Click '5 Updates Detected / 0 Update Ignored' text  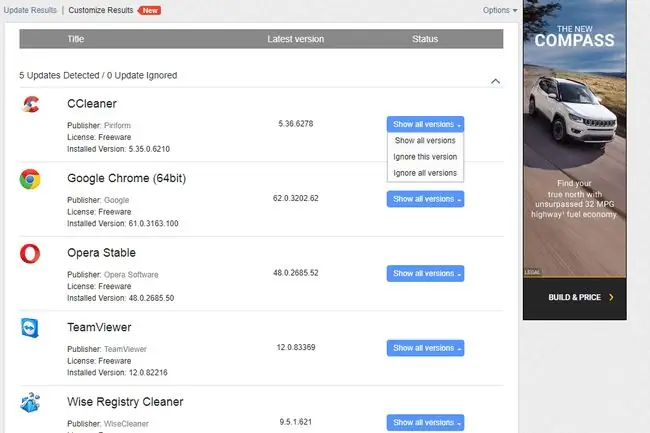(98, 75)
